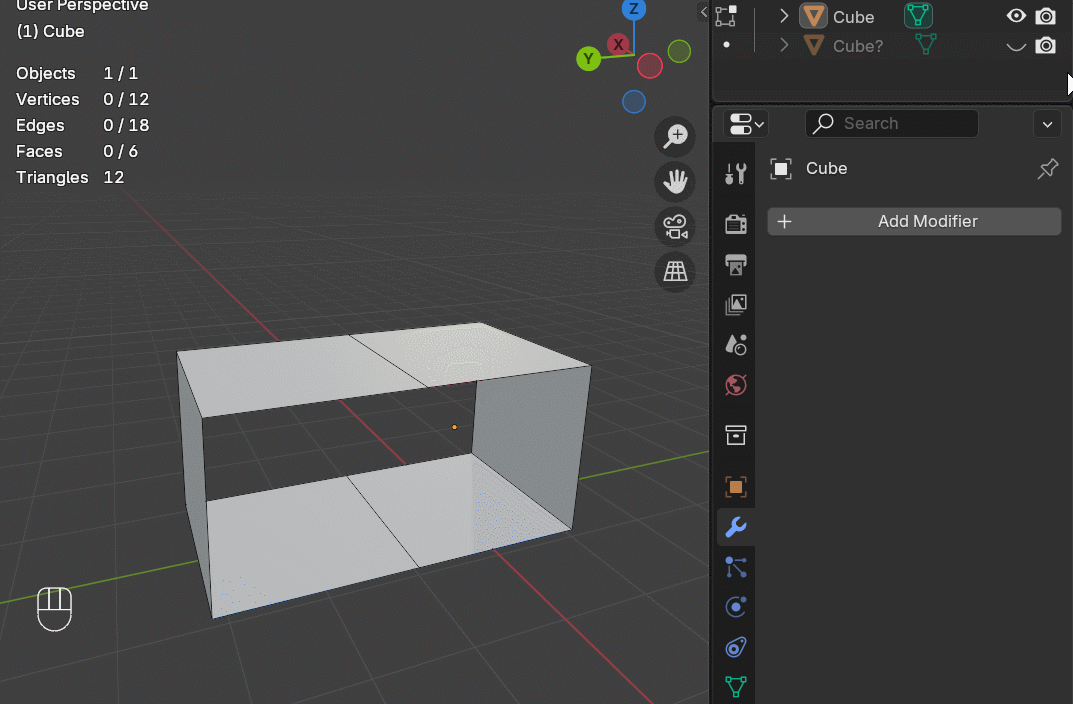Select the Object properties tab
The height and width of the screenshot is (704, 1073).
click(x=735, y=487)
